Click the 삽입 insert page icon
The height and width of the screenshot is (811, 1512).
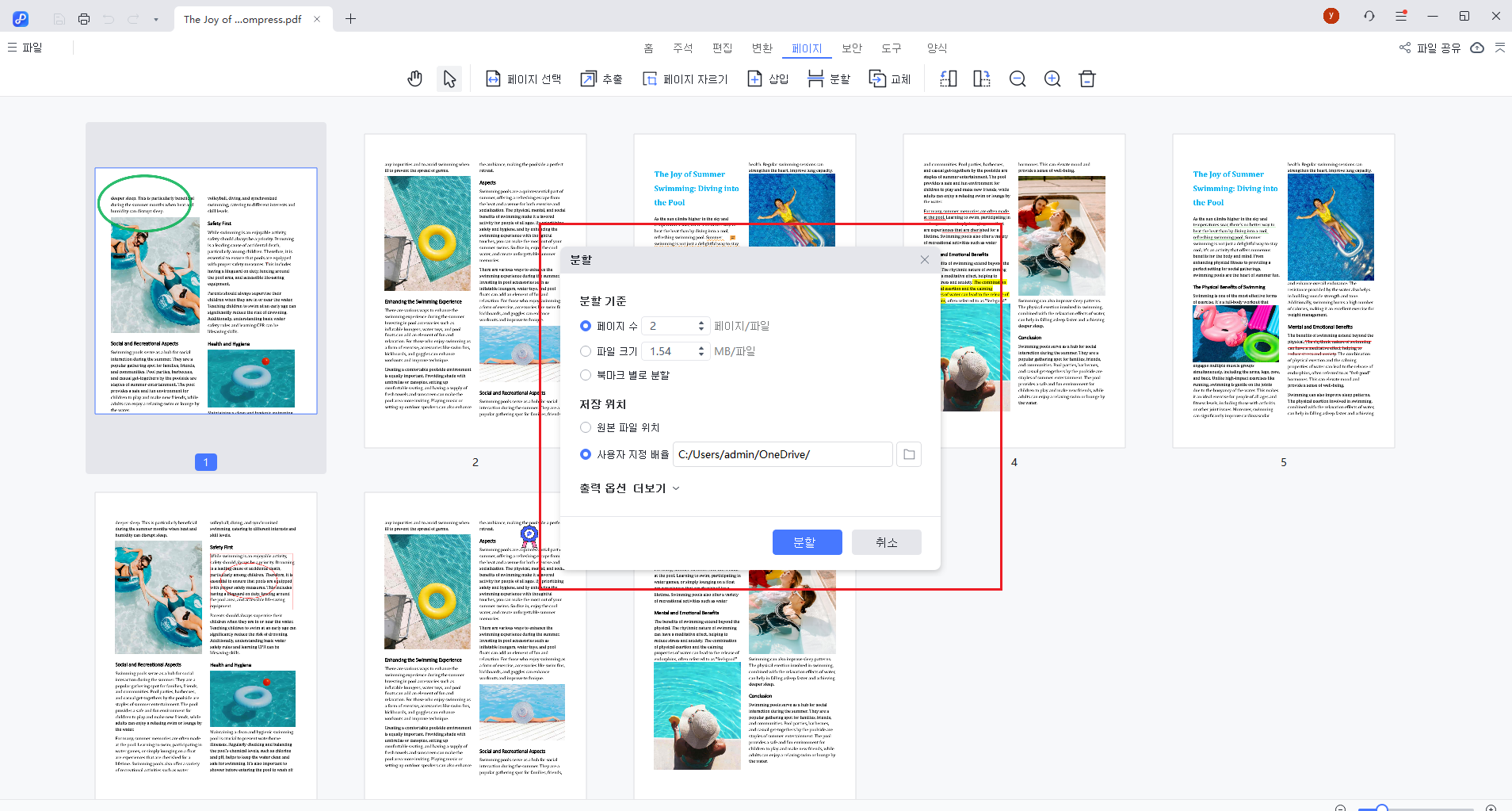pyautogui.click(x=766, y=78)
